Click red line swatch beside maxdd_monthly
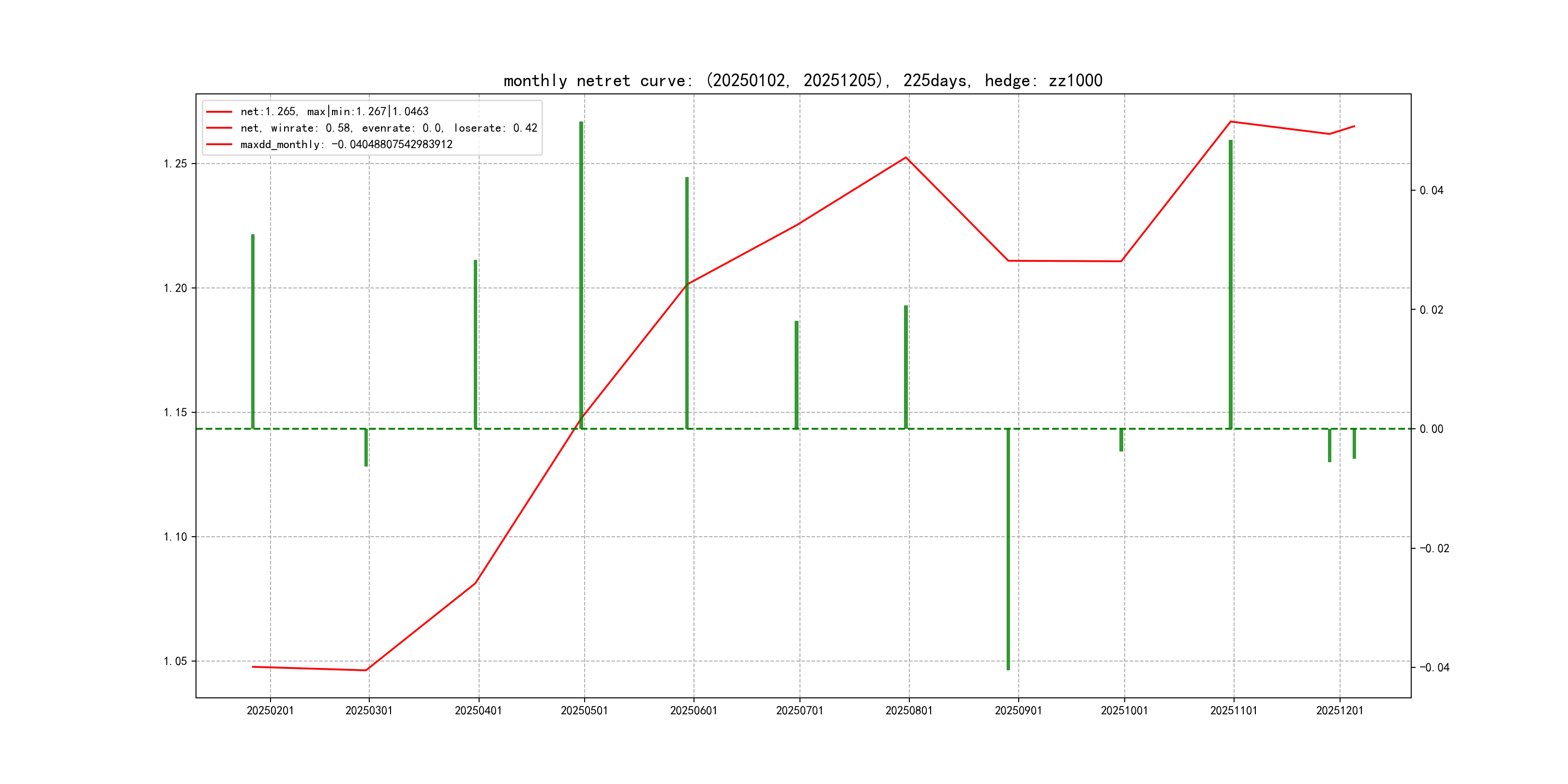The width and height of the screenshot is (1568, 784). [x=219, y=144]
